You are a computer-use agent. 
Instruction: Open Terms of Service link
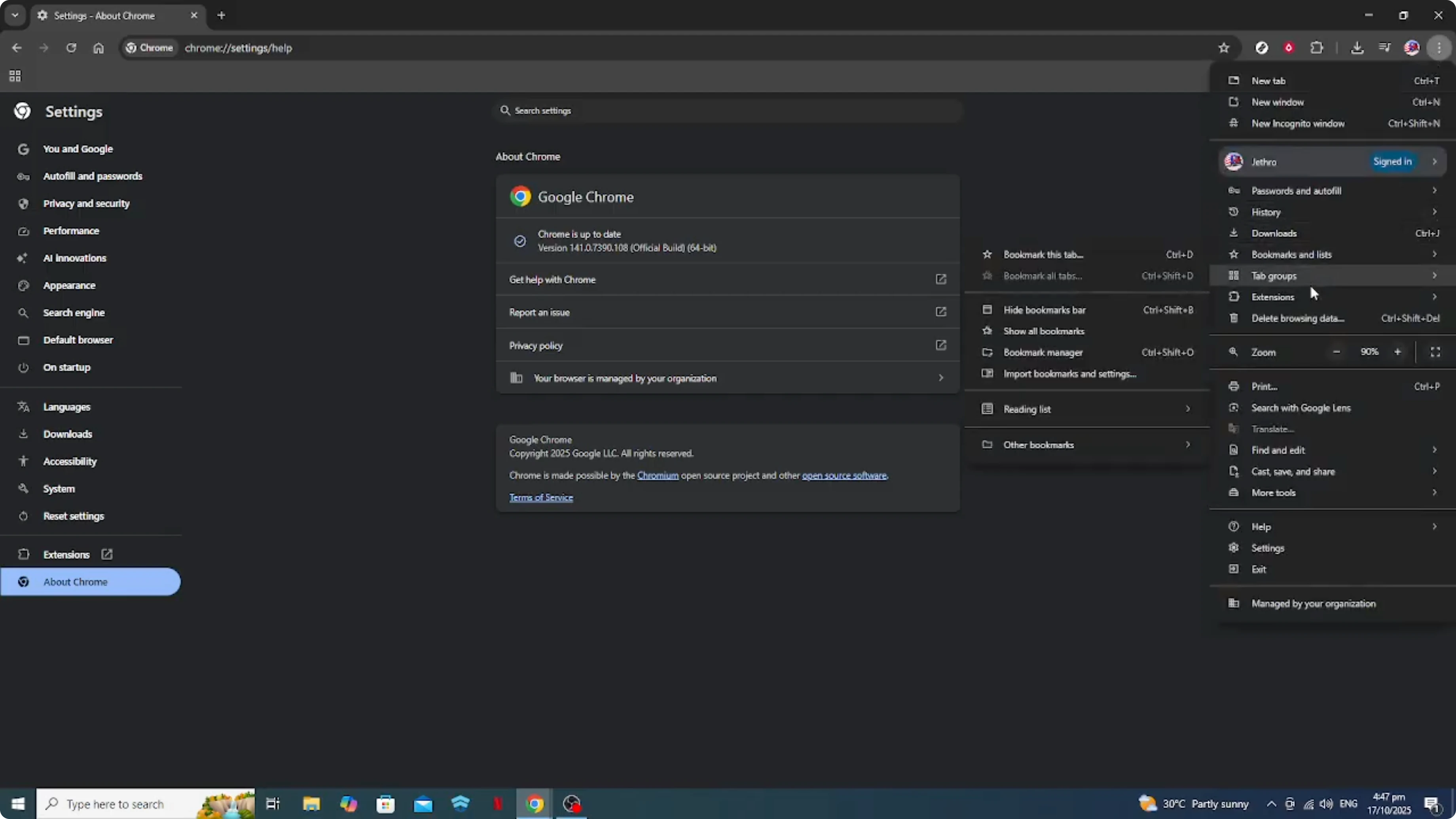(541, 498)
